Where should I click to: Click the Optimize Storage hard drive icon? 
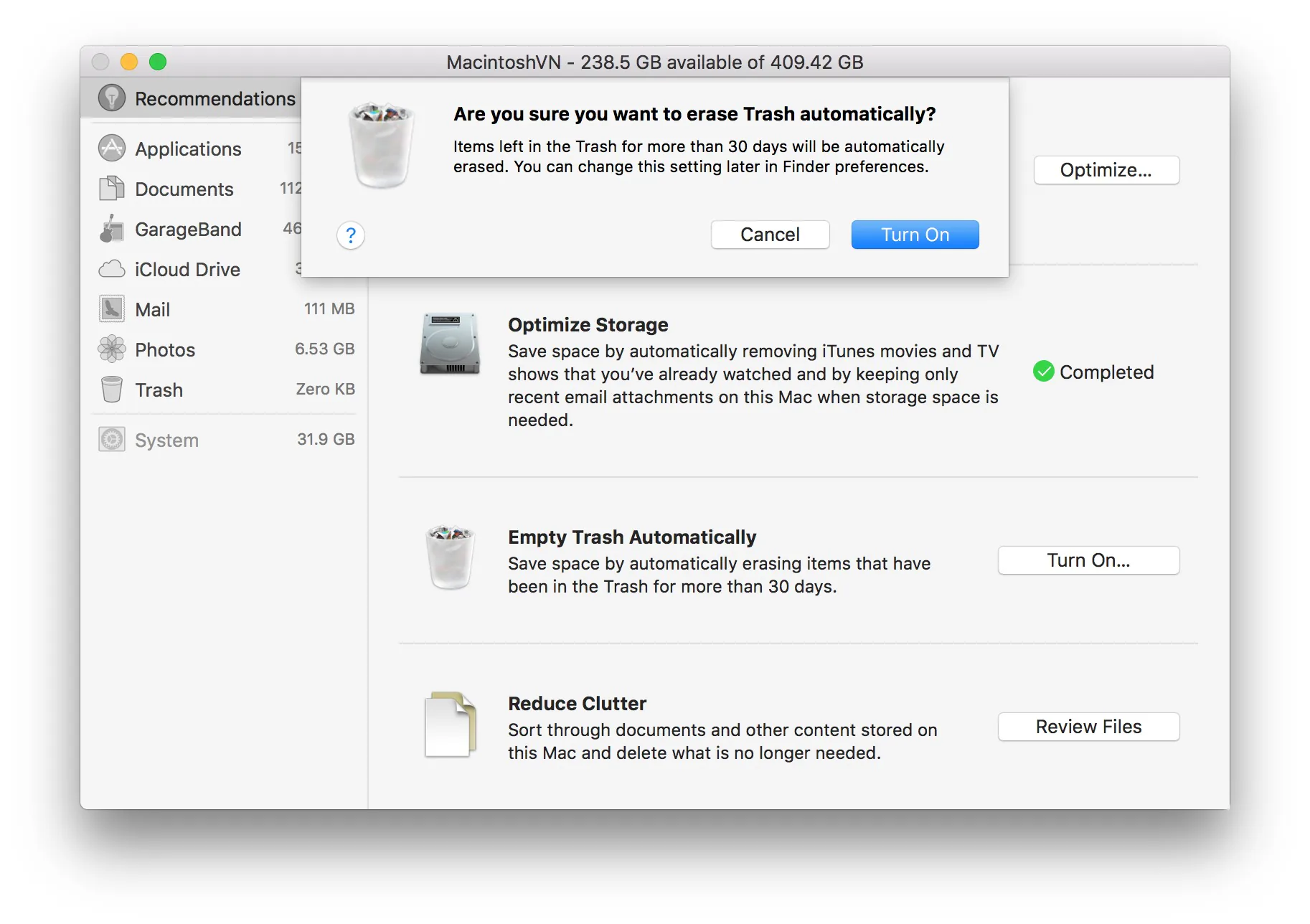tap(450, 344)
